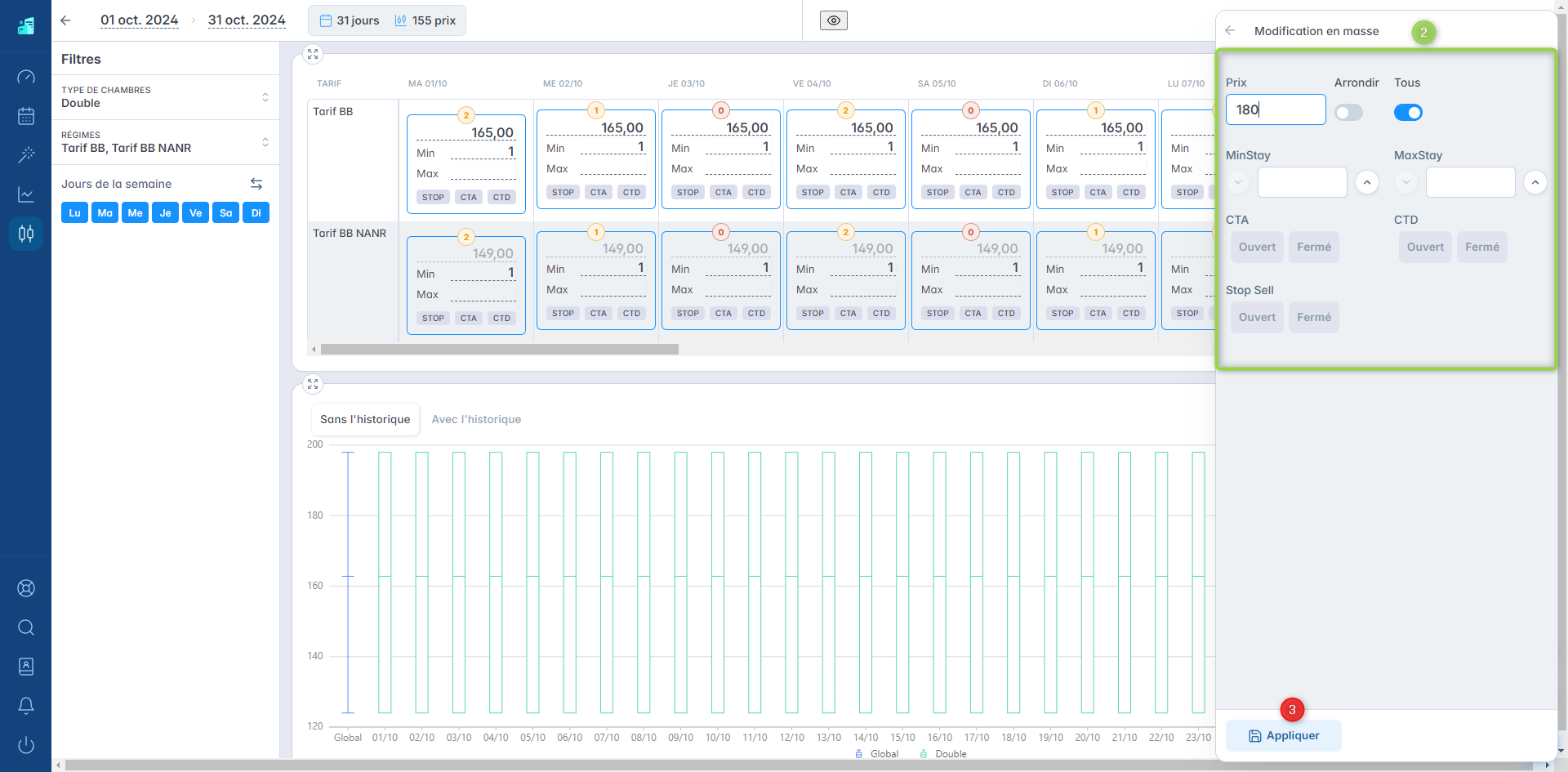Open the support lifebuoy icon
The width and height of the screenshot is (1568, 772).
pyautogui.click(x=26, y=588)
